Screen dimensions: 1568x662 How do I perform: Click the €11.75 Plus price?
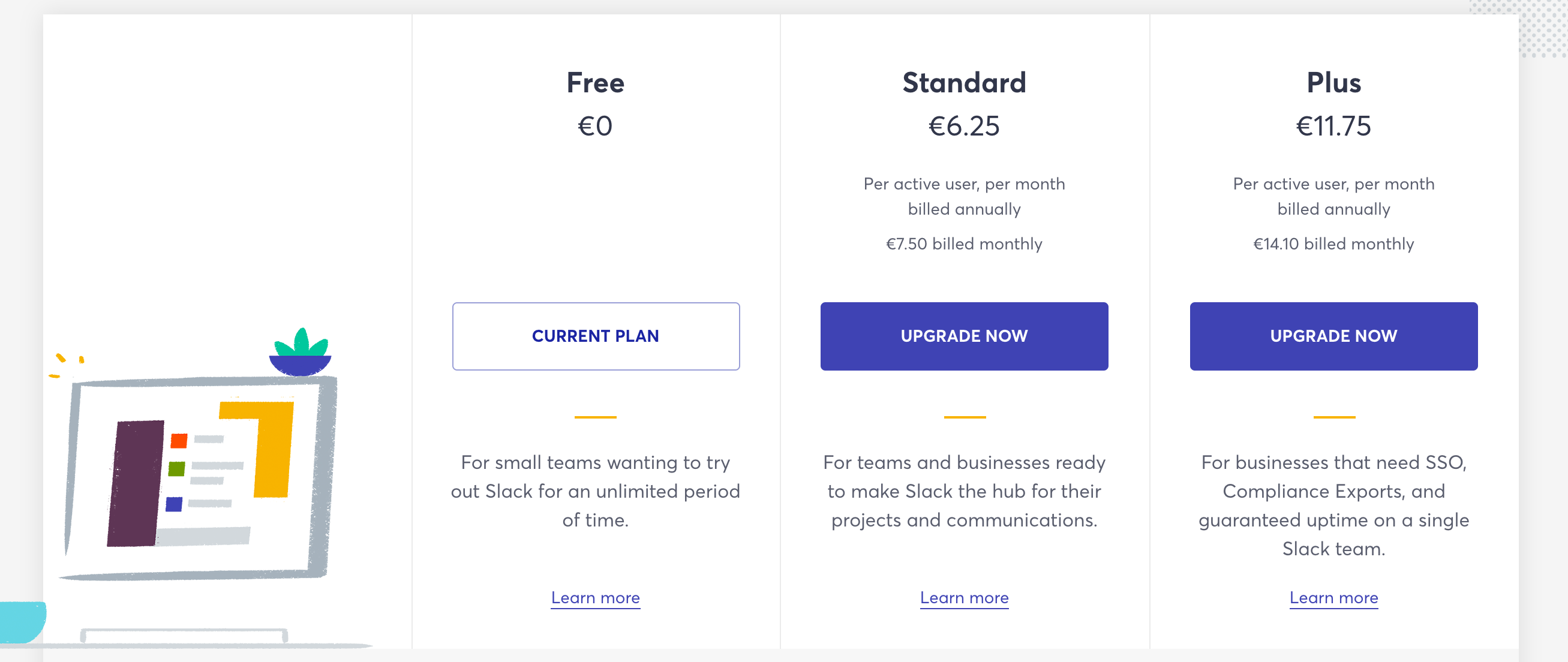click(1333, 127)
